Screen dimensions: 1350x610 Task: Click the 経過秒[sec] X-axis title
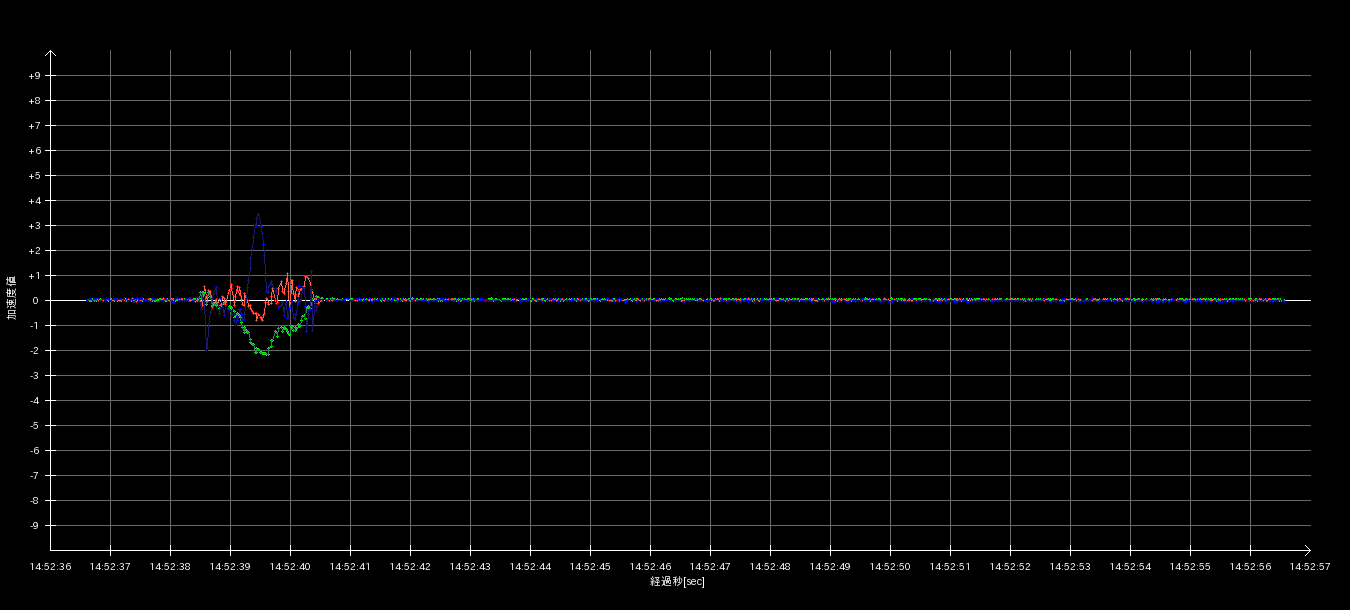(677, 581)
